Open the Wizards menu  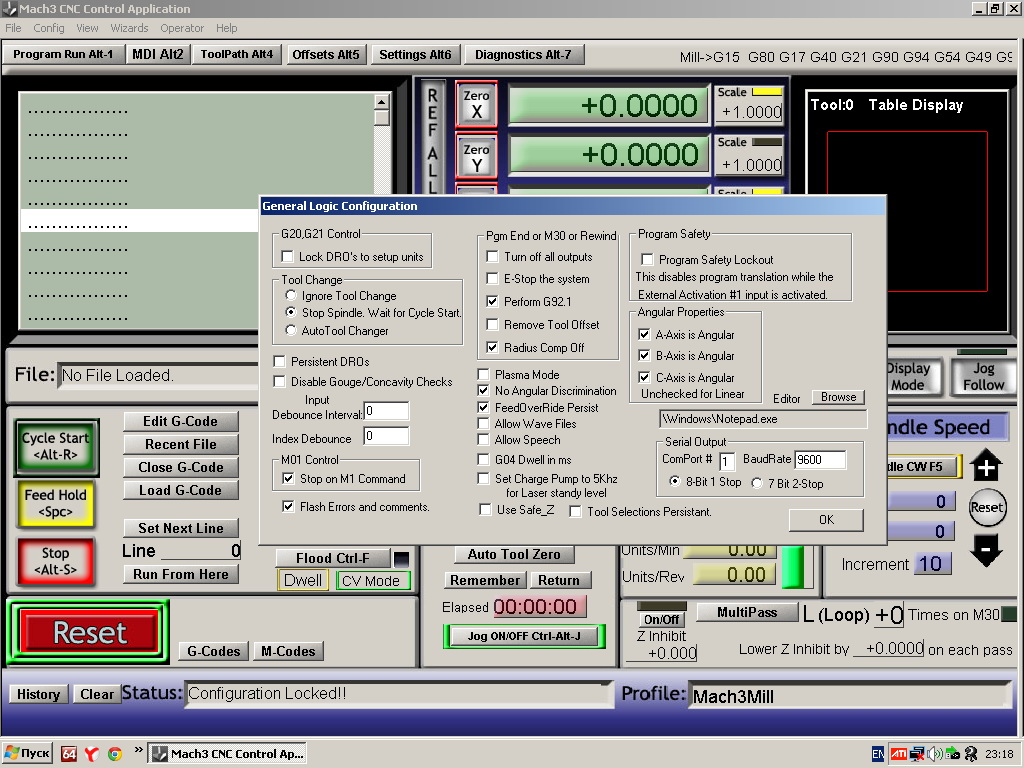pyautogui.click(x=129, y=28)
